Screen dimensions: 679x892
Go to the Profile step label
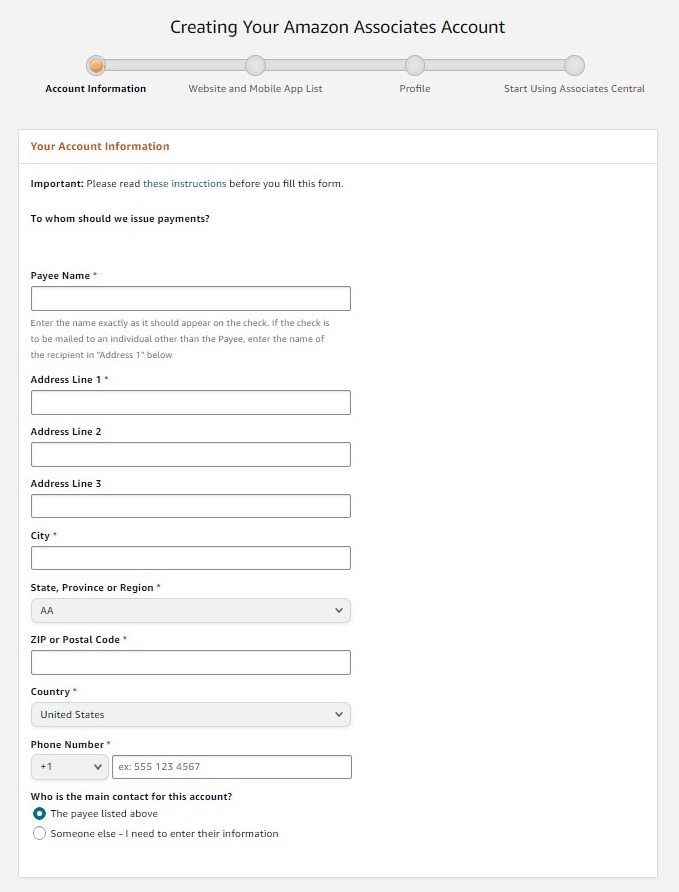(x=415, y=89)
